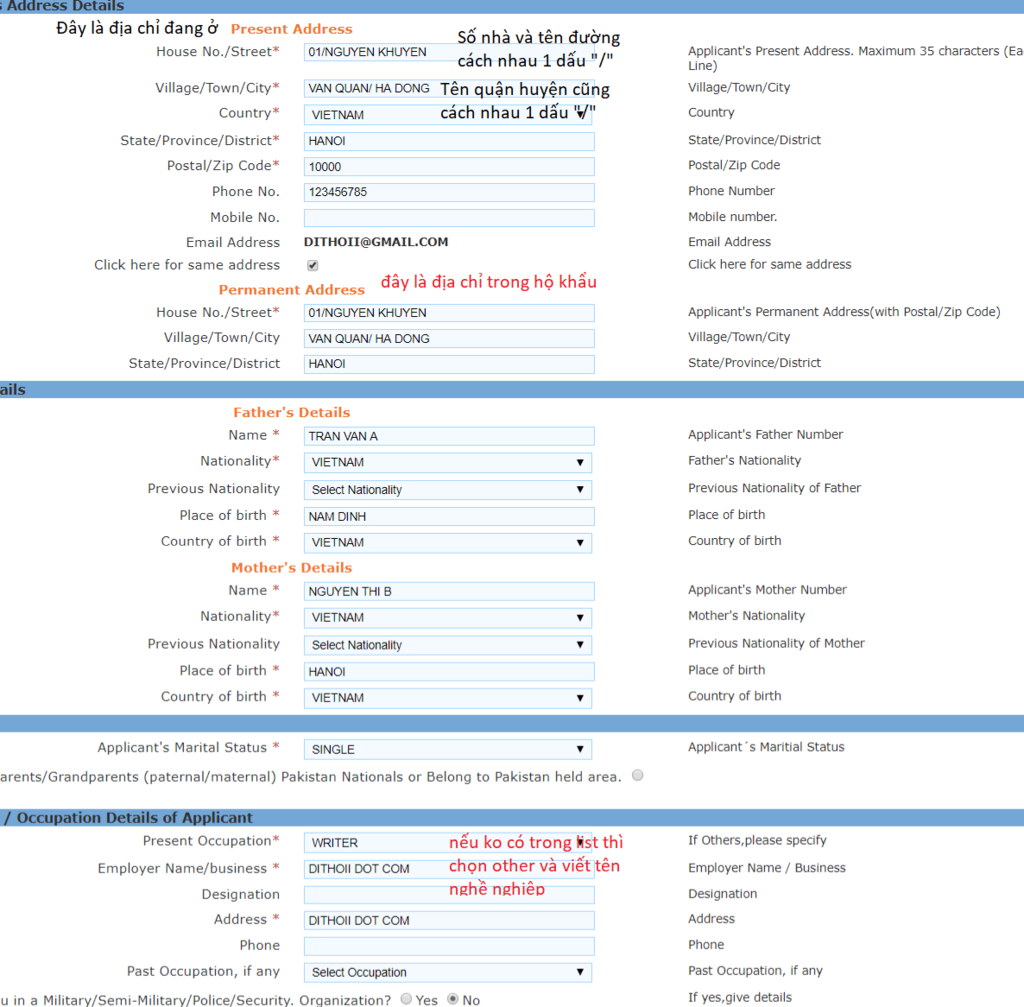The width and height of the screenshot is (1024, 1007).
Task: Open Mother's Nationality dropdown
Action: 448,618
